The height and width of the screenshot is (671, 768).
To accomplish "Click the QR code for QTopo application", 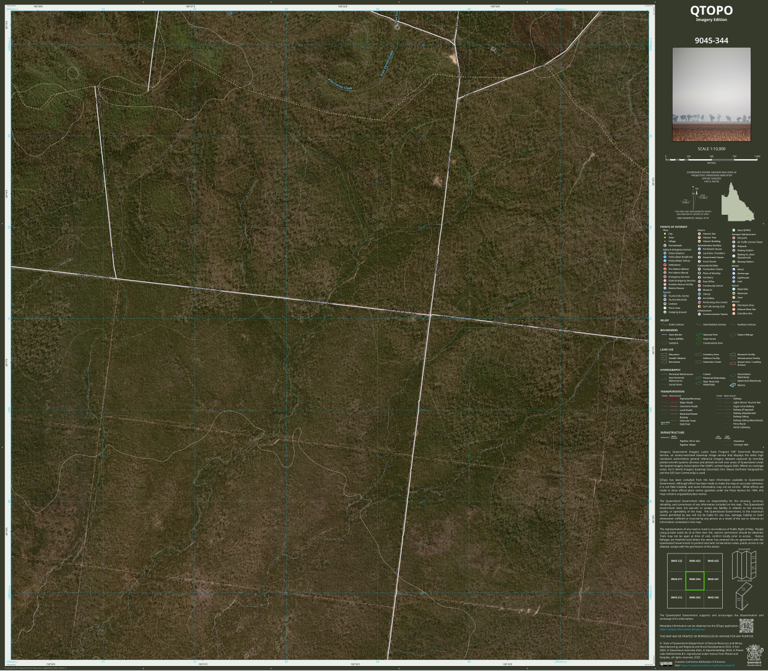I will (746, 626).
